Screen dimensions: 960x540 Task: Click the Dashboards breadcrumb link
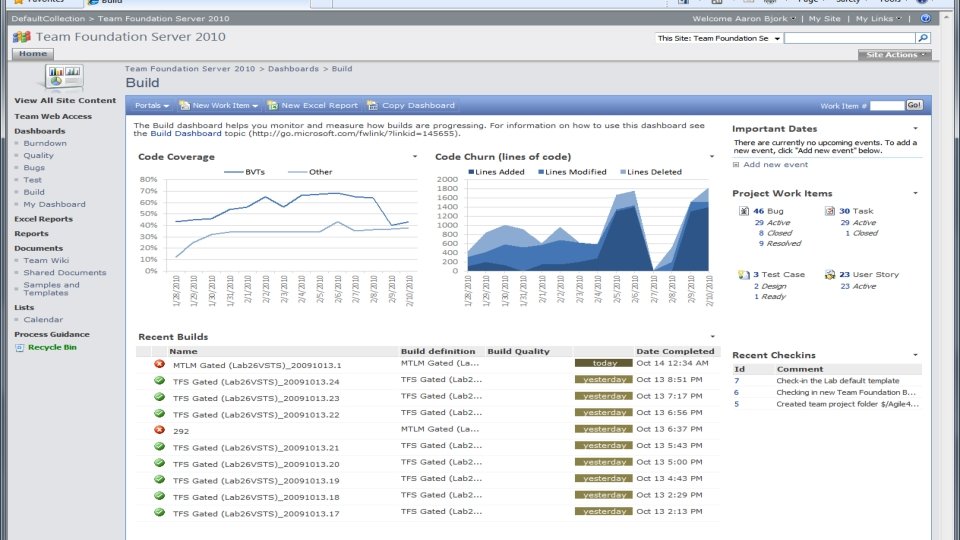pos(293,69)
